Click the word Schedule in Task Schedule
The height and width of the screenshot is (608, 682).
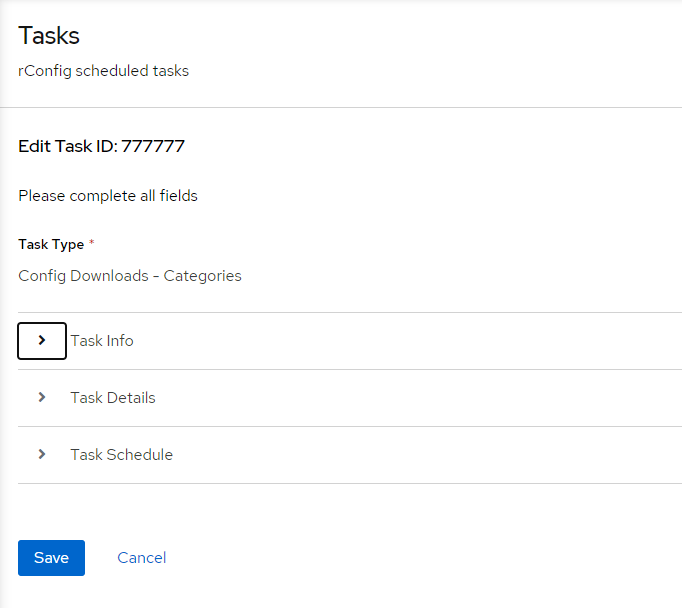coord(140,454)
